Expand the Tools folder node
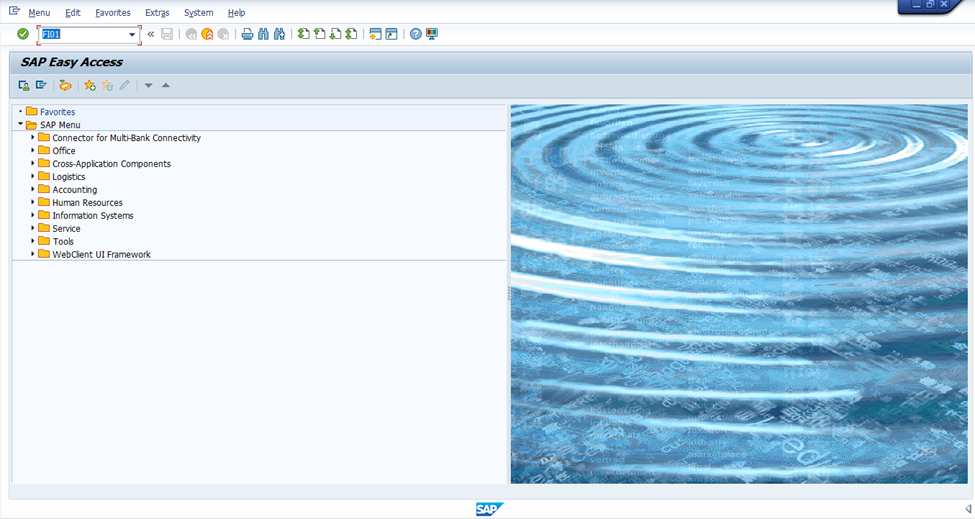 (x=32, y=241)
